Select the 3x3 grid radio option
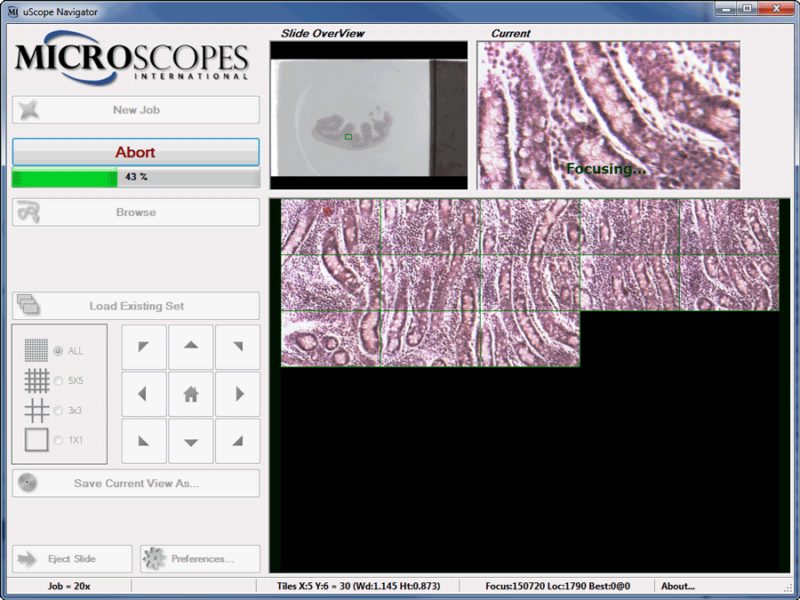The height and width of the screenshot is (600, 800). click(x=58, y=410)
